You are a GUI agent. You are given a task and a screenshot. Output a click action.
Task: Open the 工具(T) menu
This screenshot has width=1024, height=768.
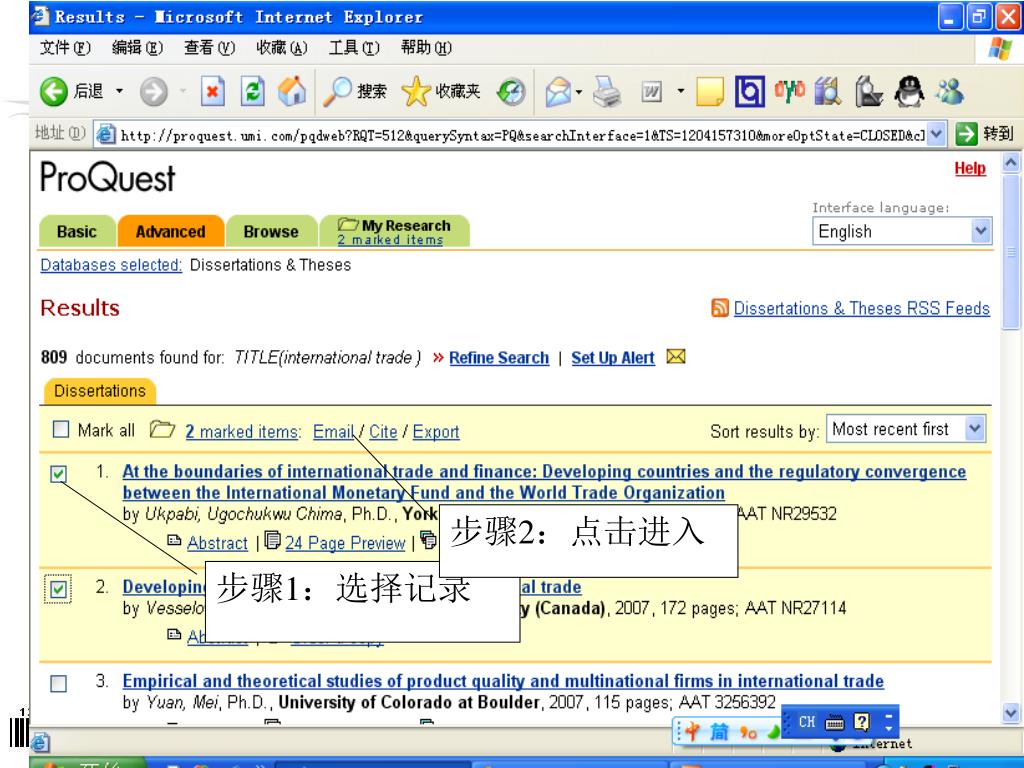tap(353, 48)
